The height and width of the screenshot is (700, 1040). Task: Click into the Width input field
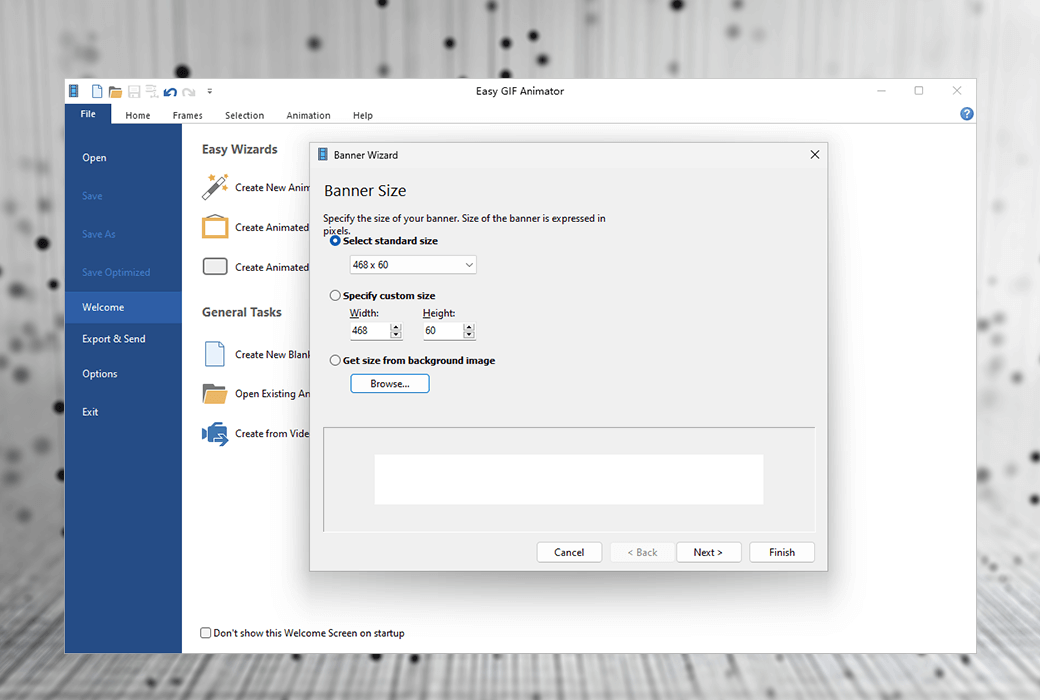369,330
